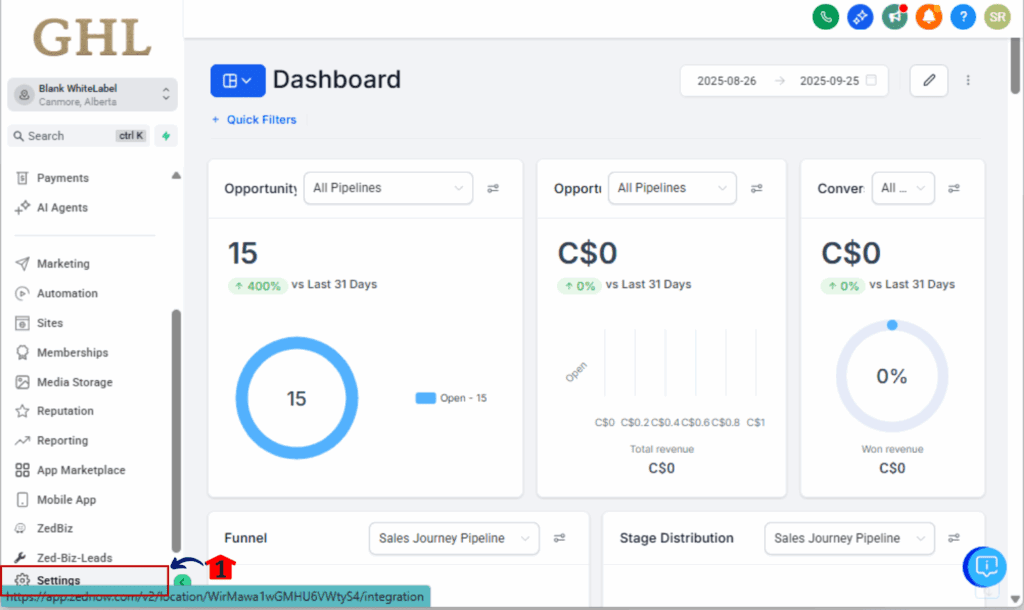Screen dimensions: 1024x610
Task: Collapse sidebar using the green arrow toggle
Action: point(182,581)
